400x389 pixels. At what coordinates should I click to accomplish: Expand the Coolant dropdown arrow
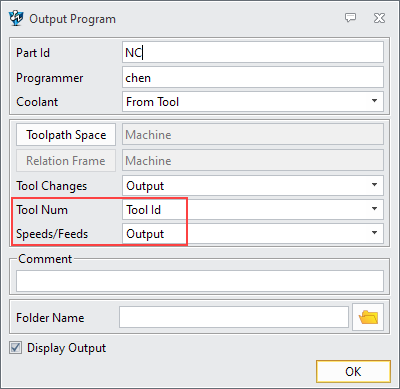coord(374,101)
